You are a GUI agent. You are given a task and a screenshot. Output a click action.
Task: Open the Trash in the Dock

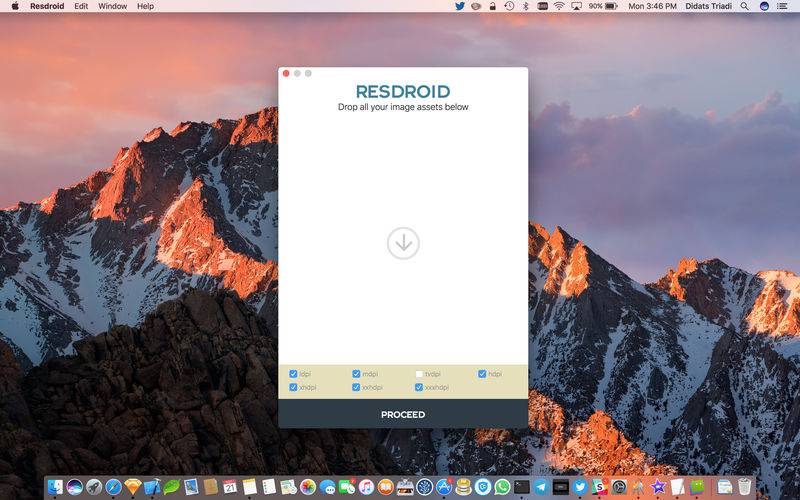point(745,487)
